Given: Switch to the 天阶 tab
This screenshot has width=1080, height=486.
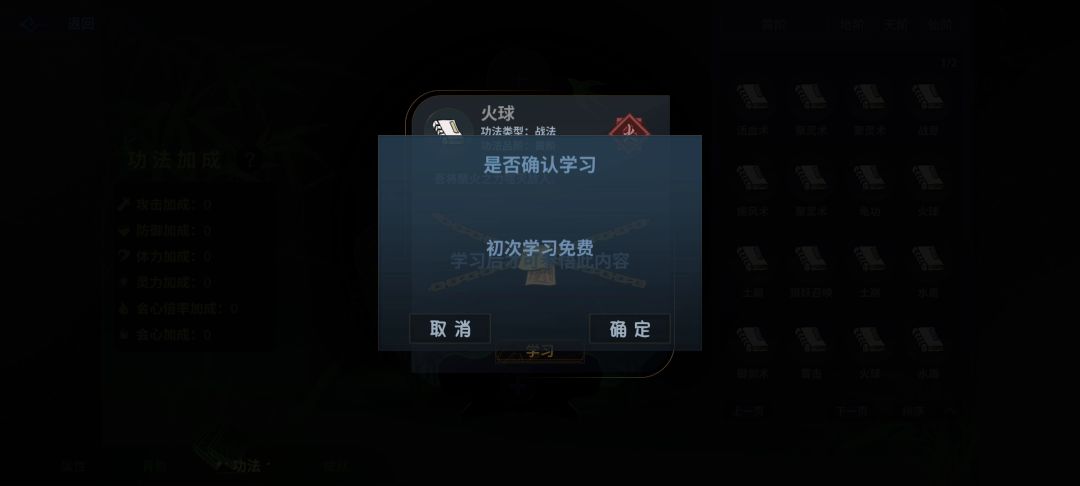Looking at the screenshot, I should 895,25.
